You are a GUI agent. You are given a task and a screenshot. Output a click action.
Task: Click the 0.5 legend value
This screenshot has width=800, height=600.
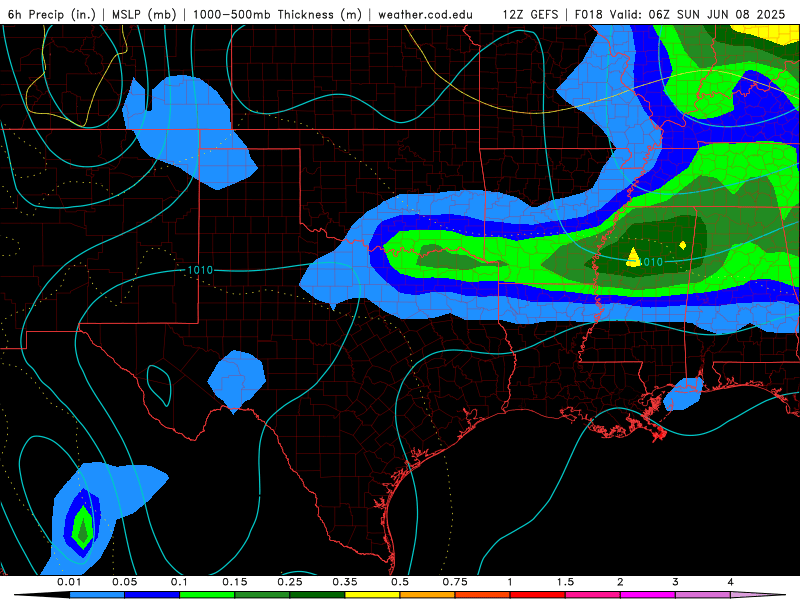point(400,582)
